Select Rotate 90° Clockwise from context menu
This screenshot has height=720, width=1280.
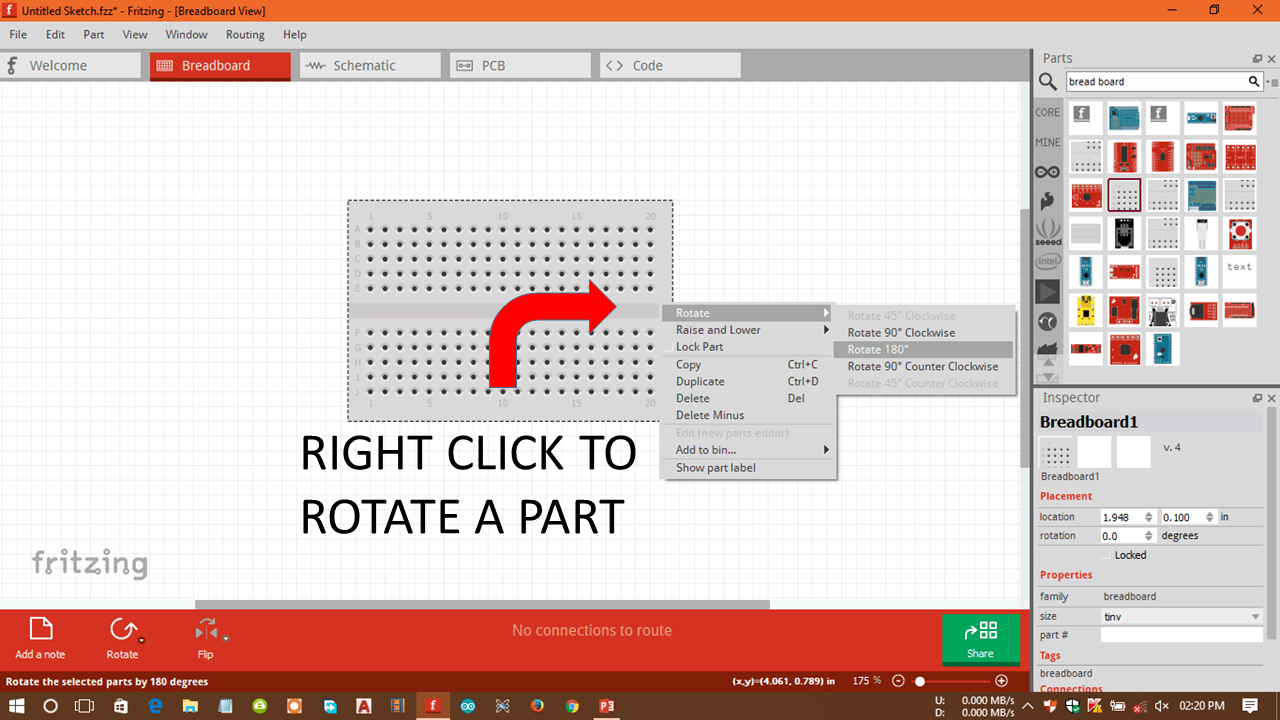tap(902, 332)
